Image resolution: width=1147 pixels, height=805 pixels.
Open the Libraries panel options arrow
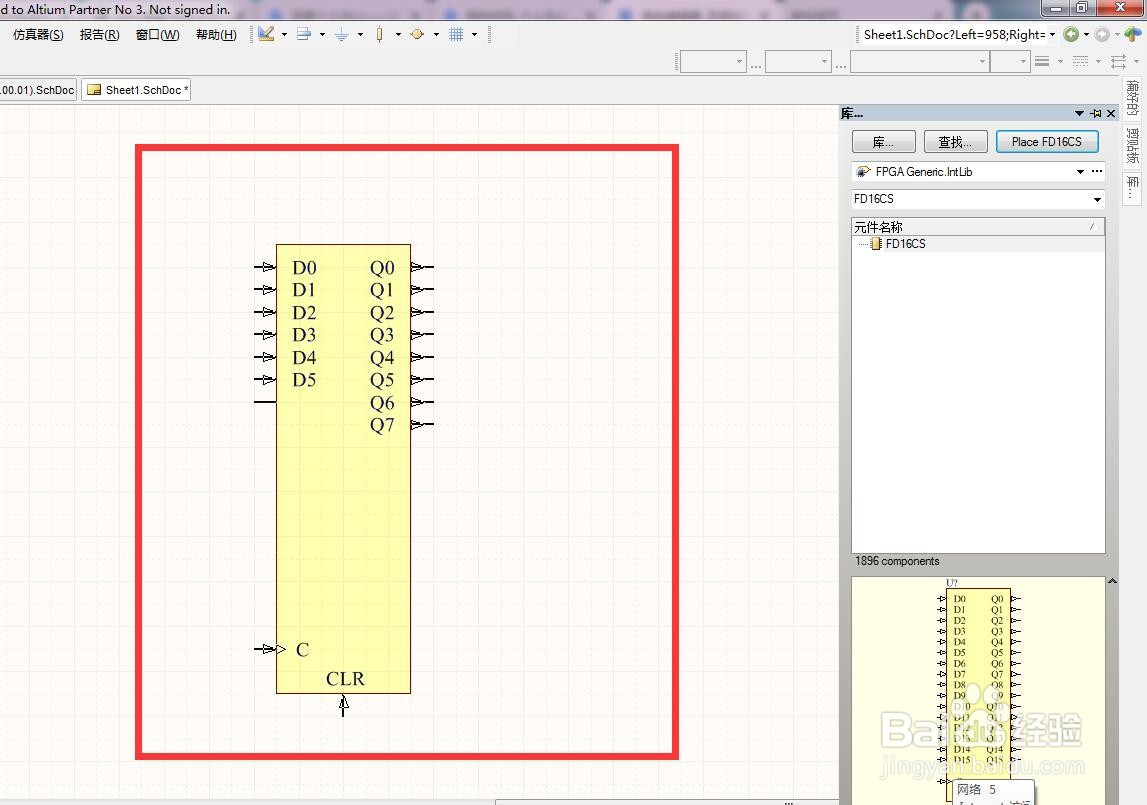pyautogui.click(x=1079, y=113)
